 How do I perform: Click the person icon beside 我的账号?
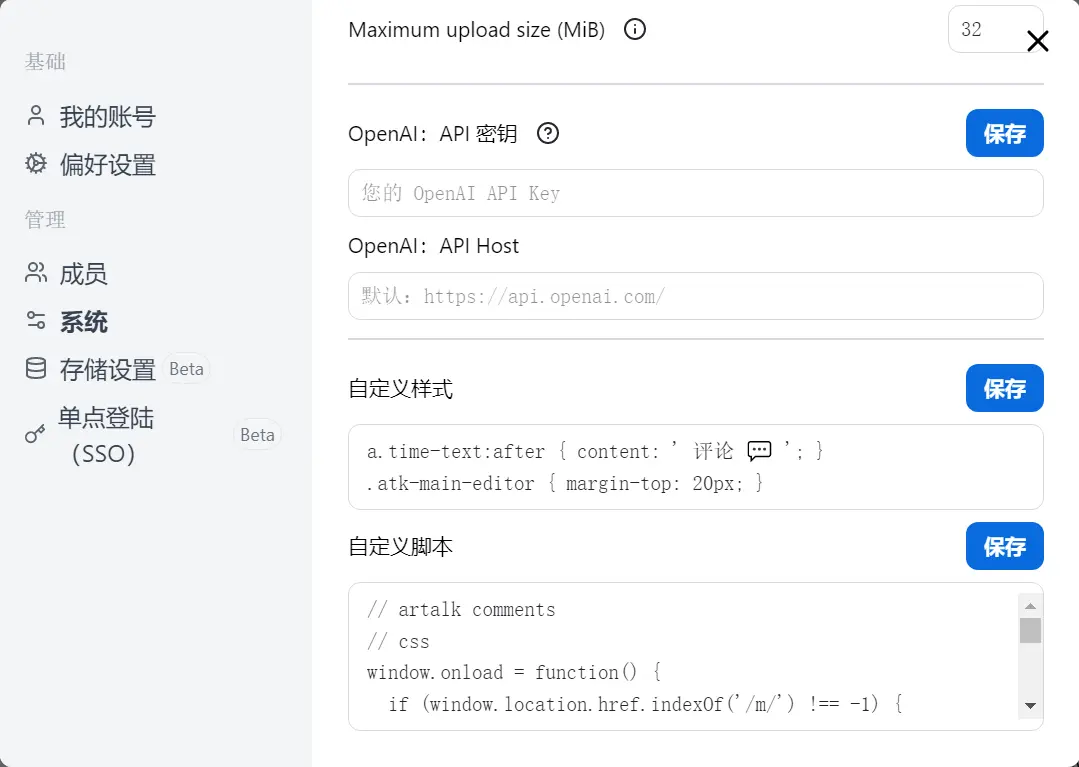click(36, 116)
